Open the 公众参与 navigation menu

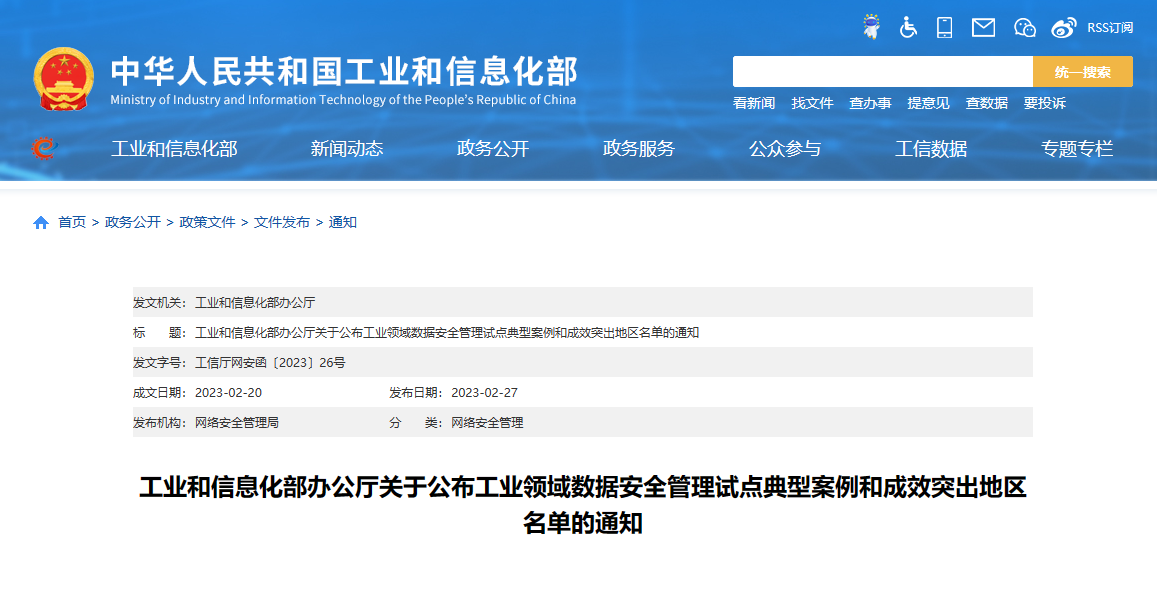click(x=785, y=149)
